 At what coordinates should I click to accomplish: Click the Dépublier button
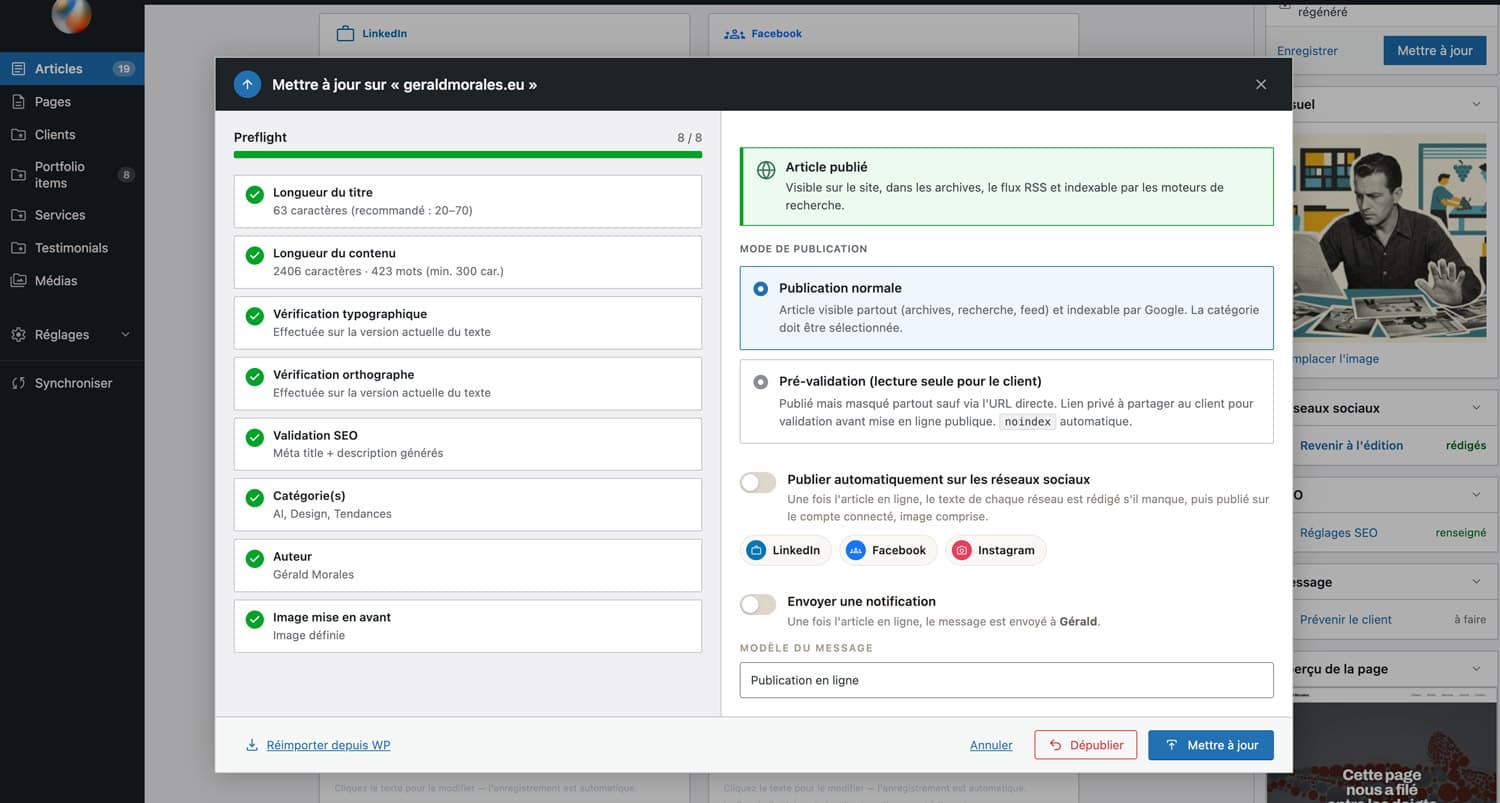(x=1086, y=745)
